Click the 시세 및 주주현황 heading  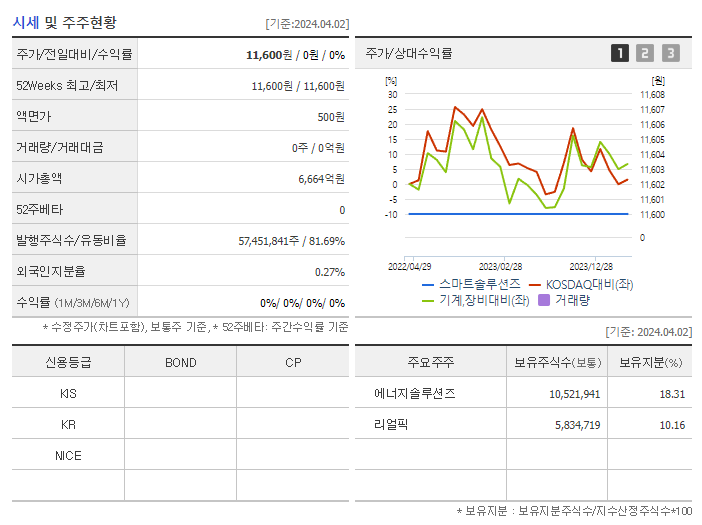tap(64, 22)
